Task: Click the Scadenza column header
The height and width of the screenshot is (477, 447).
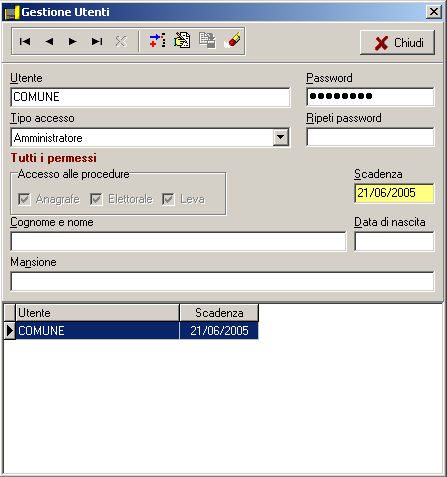Action: (219, 313)
